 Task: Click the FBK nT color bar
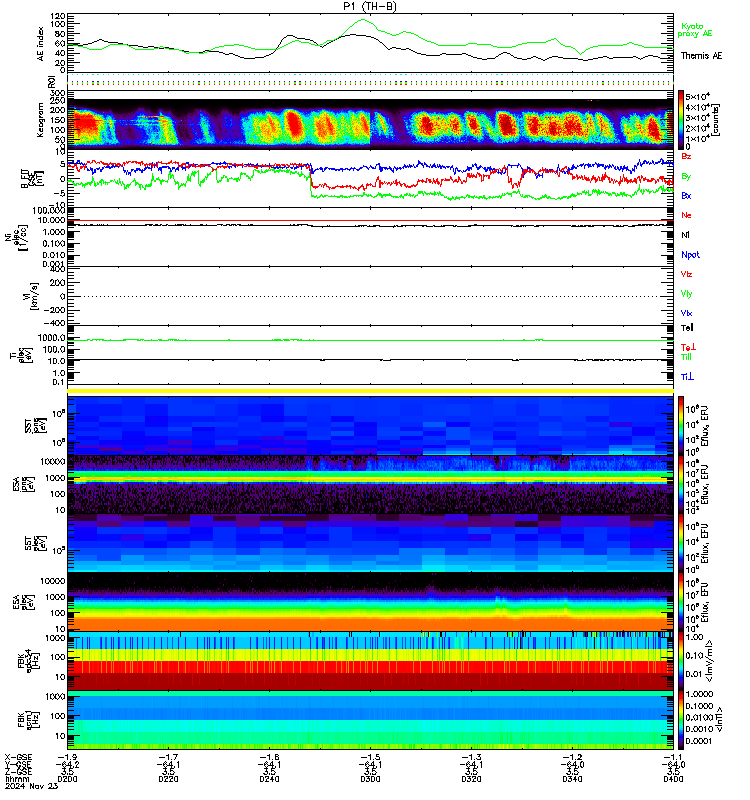681,720
